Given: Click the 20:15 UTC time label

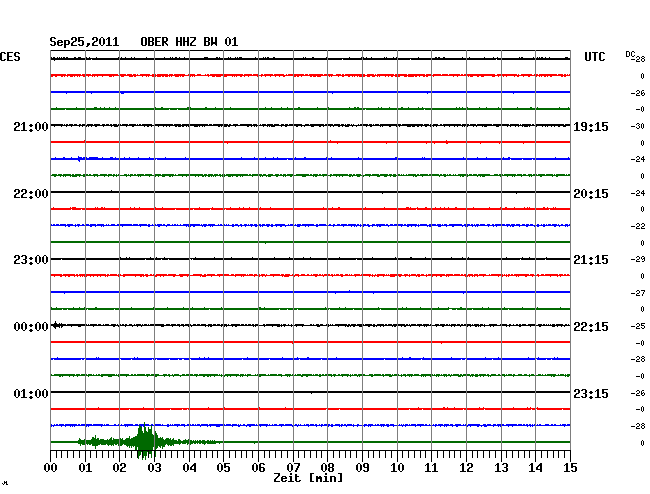Looking at the screenshot, I should 591,194.
